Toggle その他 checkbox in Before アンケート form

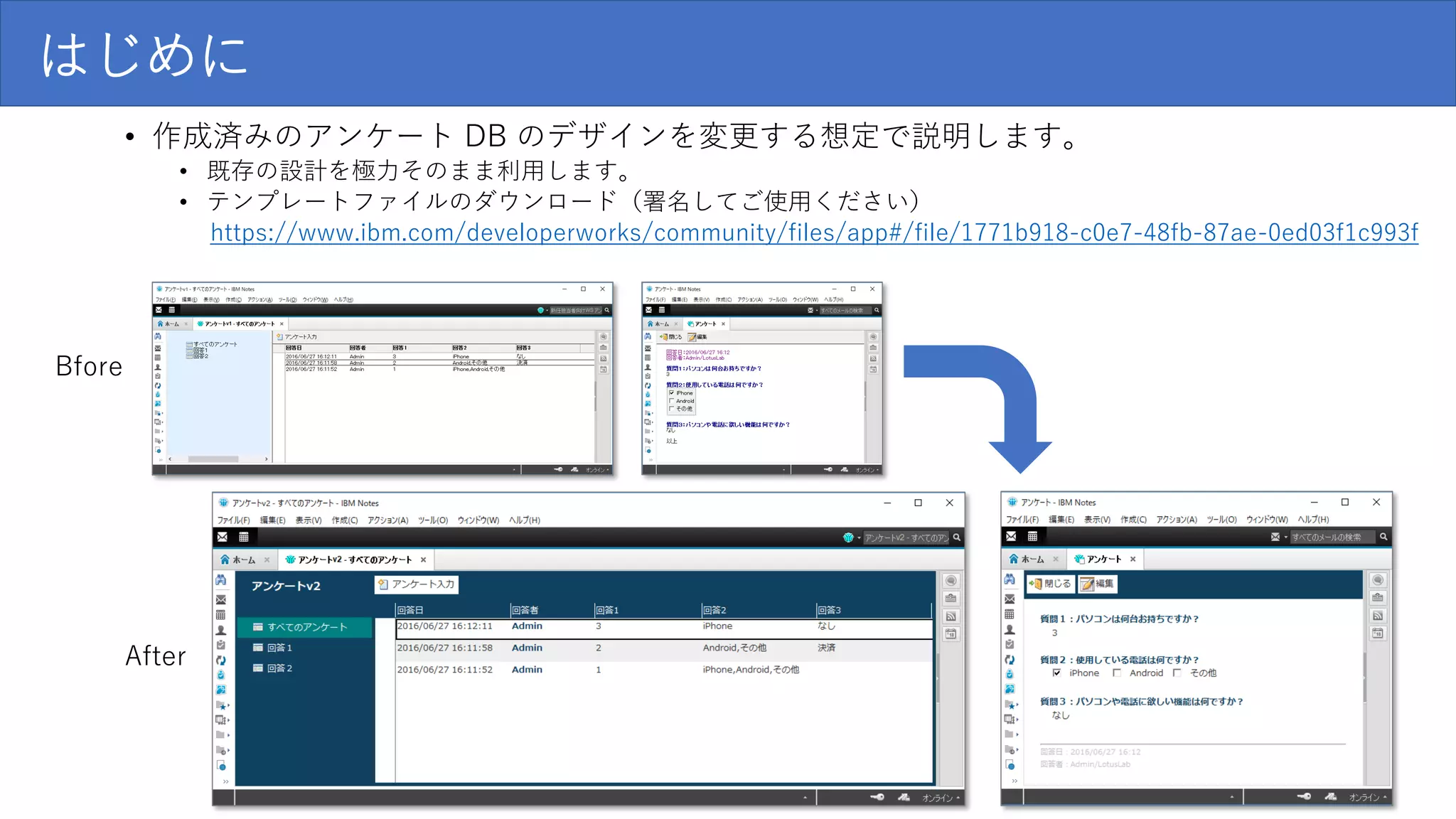pos(672,409)
